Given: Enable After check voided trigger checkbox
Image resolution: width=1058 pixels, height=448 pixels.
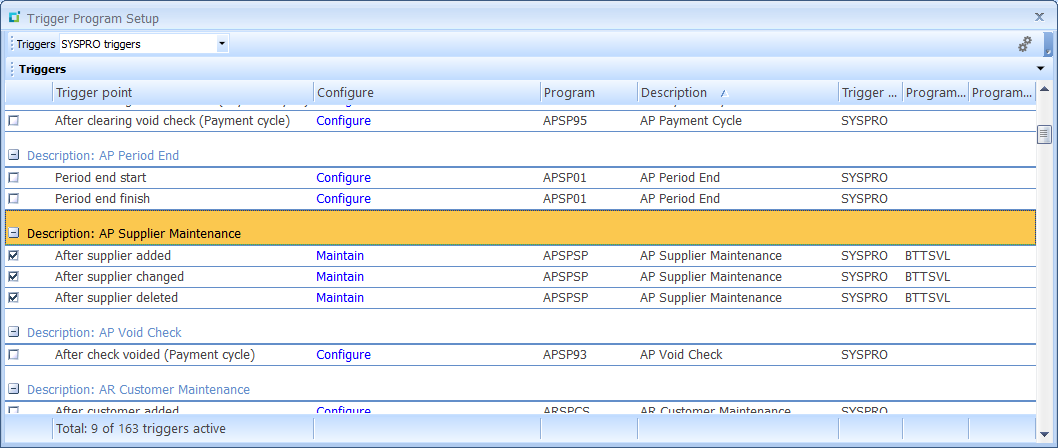Looking at the screenshot, I should (14, 355).
